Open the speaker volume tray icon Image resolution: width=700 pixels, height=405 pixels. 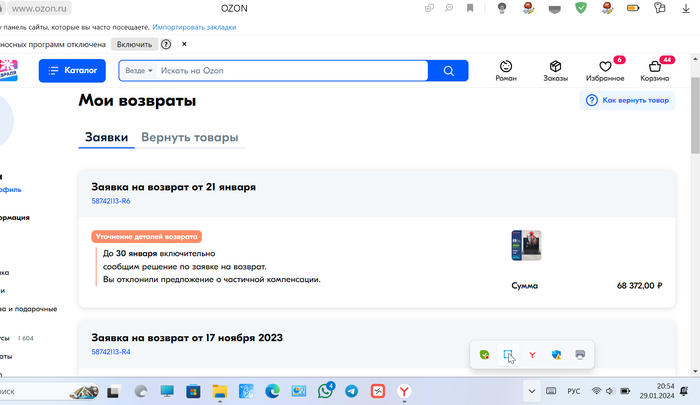[x=610, y=391]
